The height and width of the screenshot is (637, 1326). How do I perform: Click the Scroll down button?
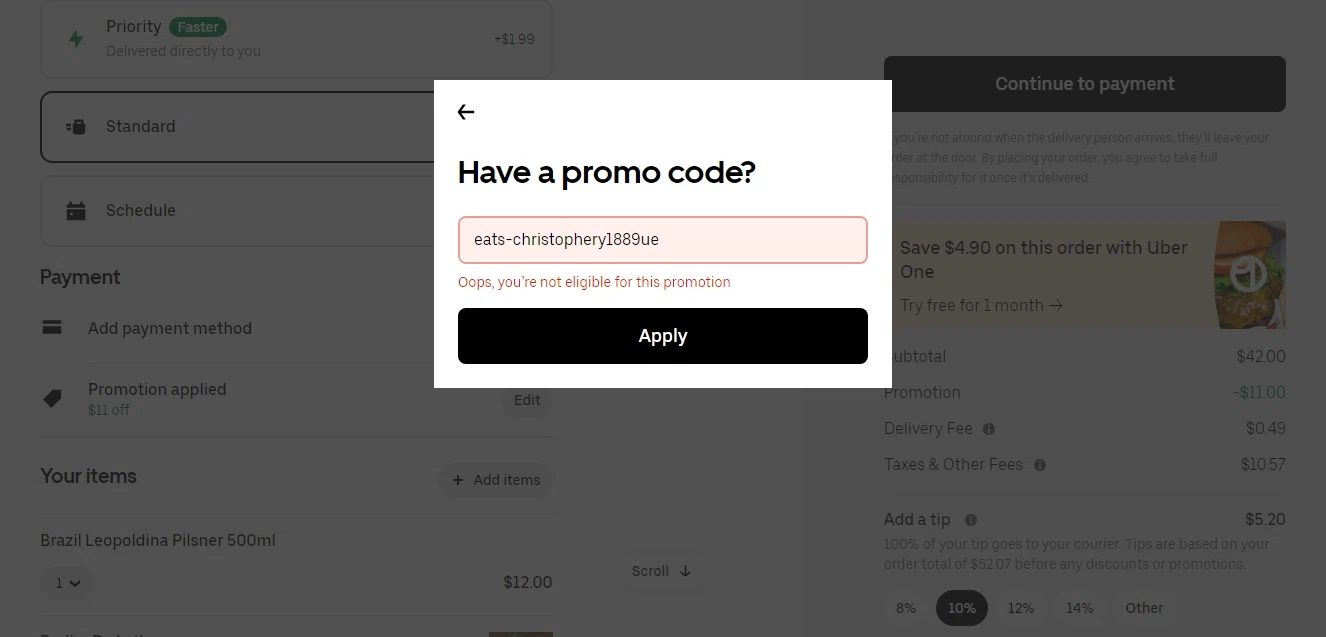point(662,571)
